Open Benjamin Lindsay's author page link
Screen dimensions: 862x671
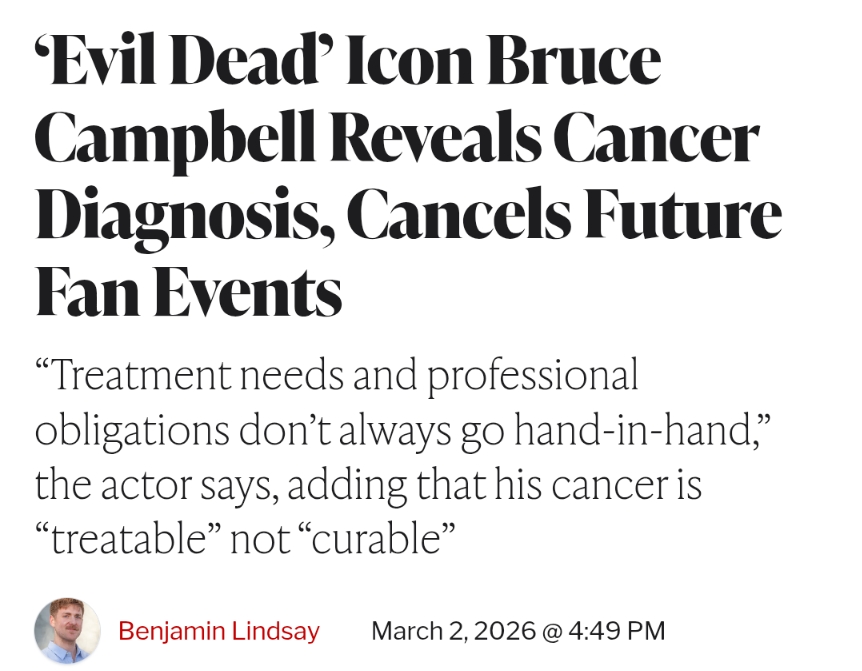[219, 631]
